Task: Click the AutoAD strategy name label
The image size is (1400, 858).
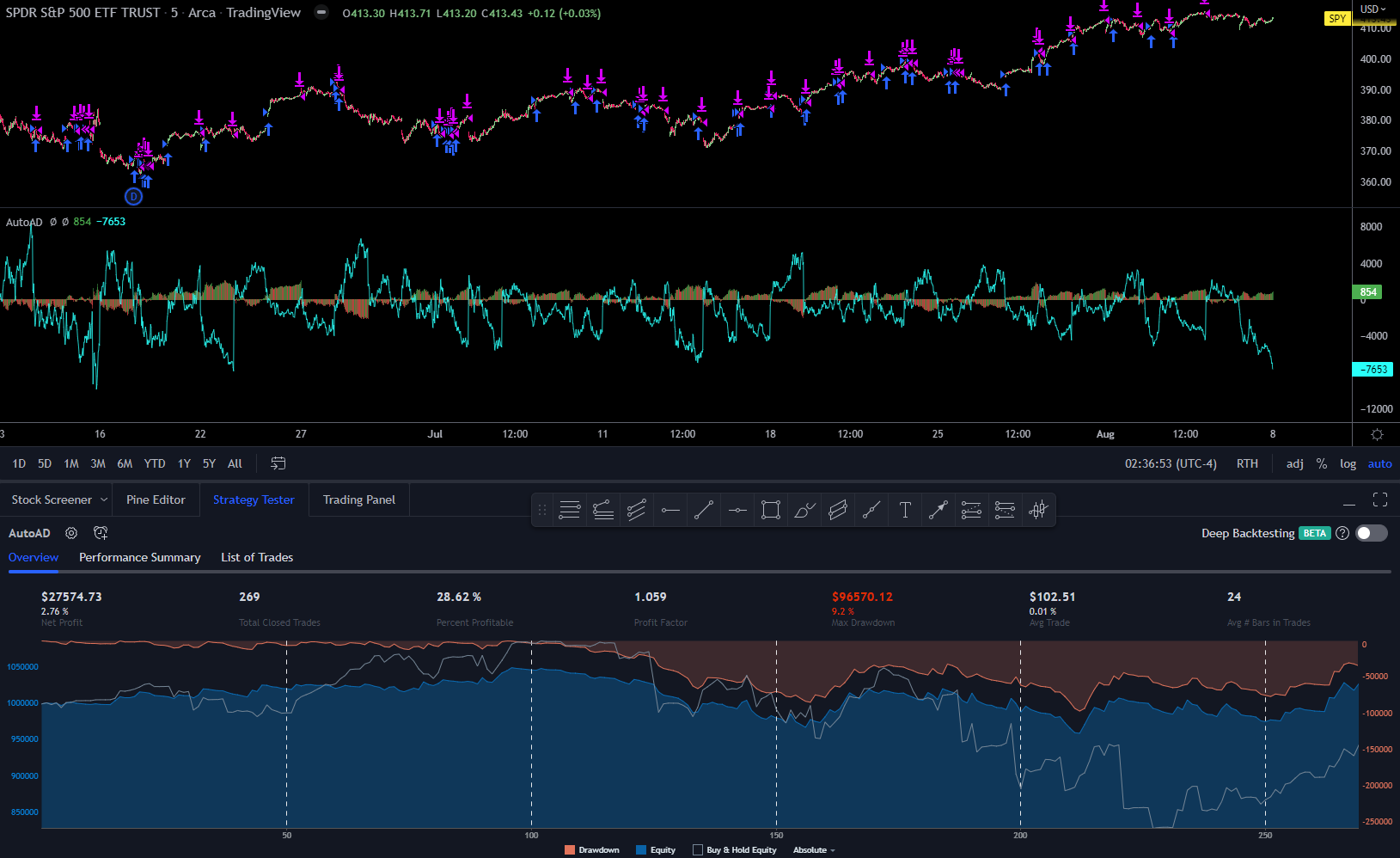Action: (29, 533)
